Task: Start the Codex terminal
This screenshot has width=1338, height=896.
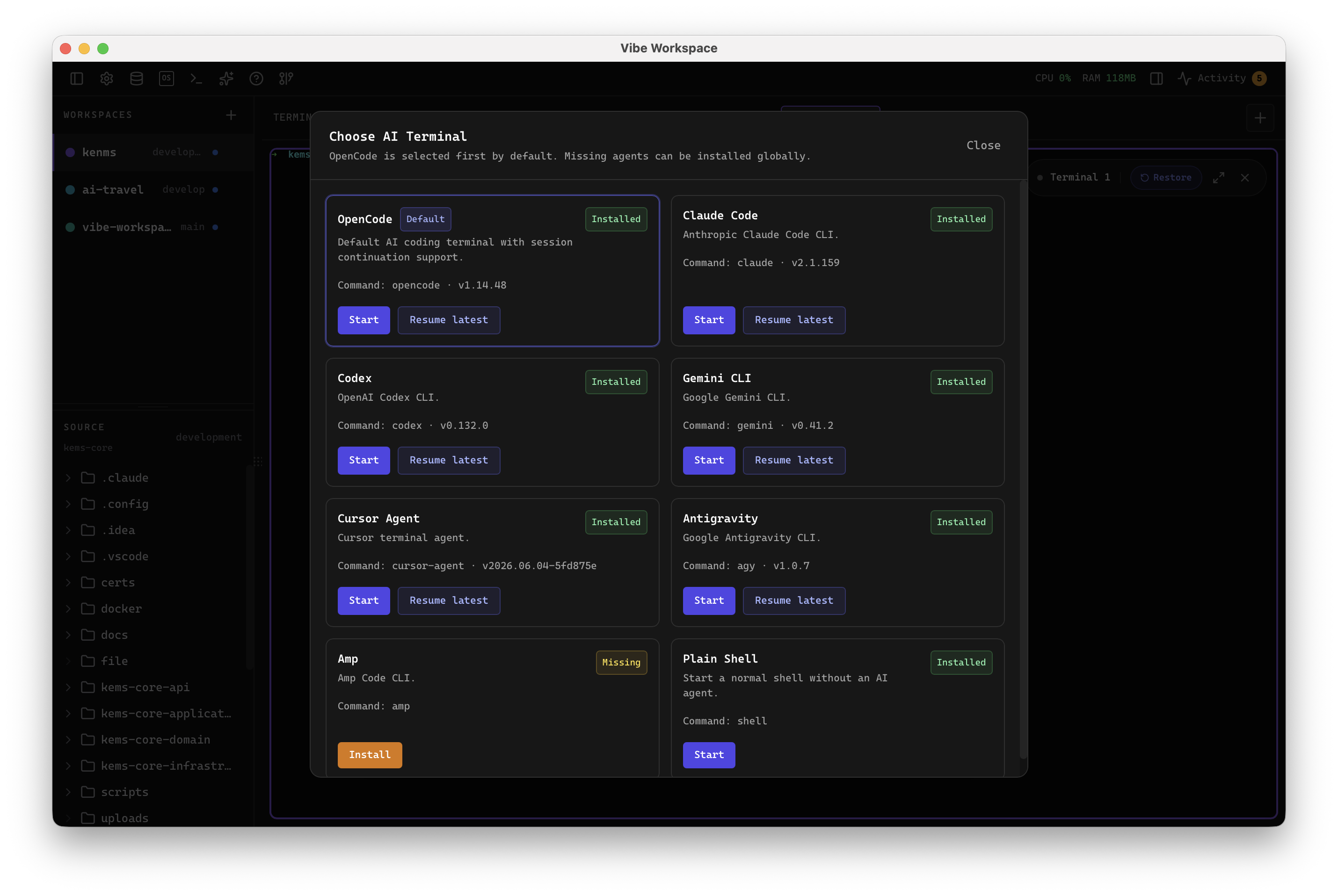Action: coord(364,460)
